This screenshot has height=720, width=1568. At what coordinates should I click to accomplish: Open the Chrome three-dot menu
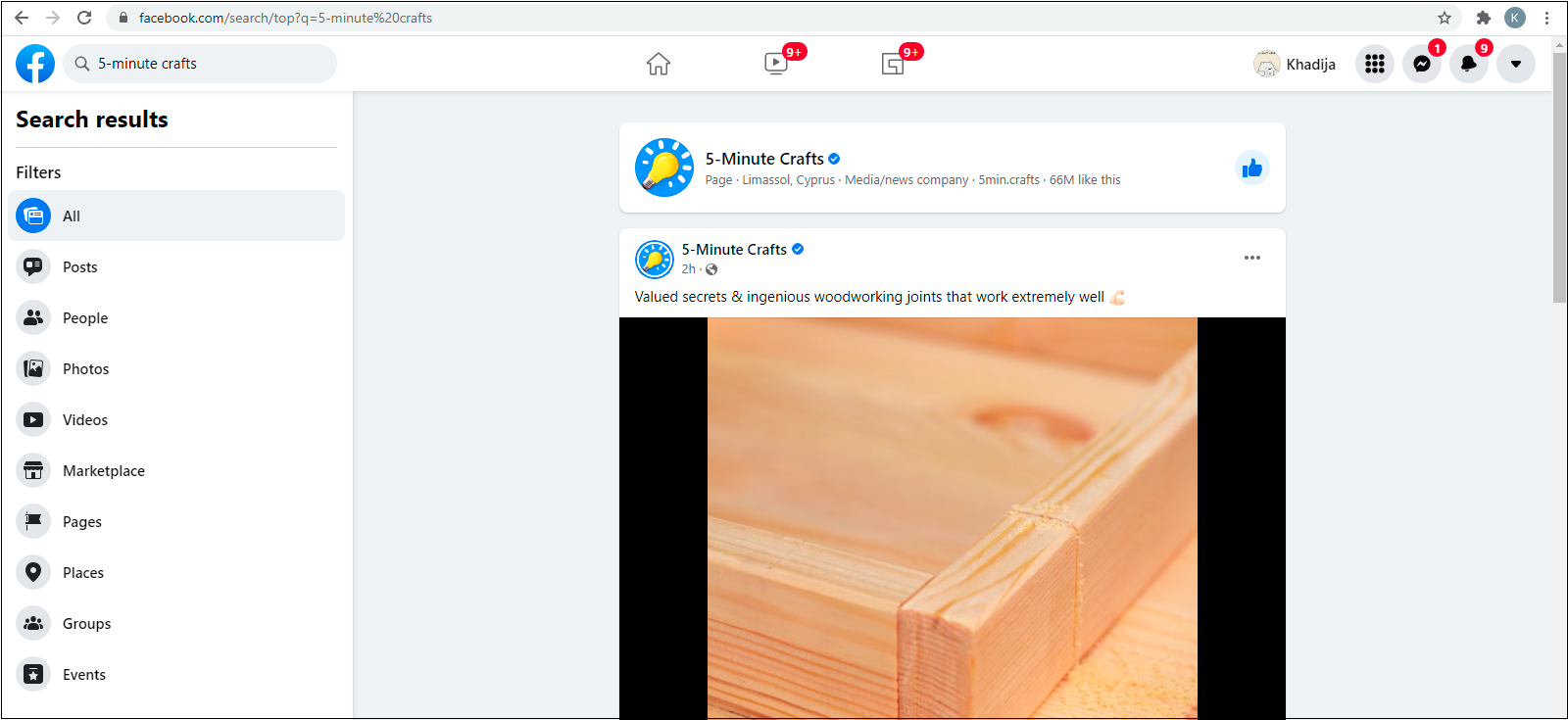[1546, 18]
